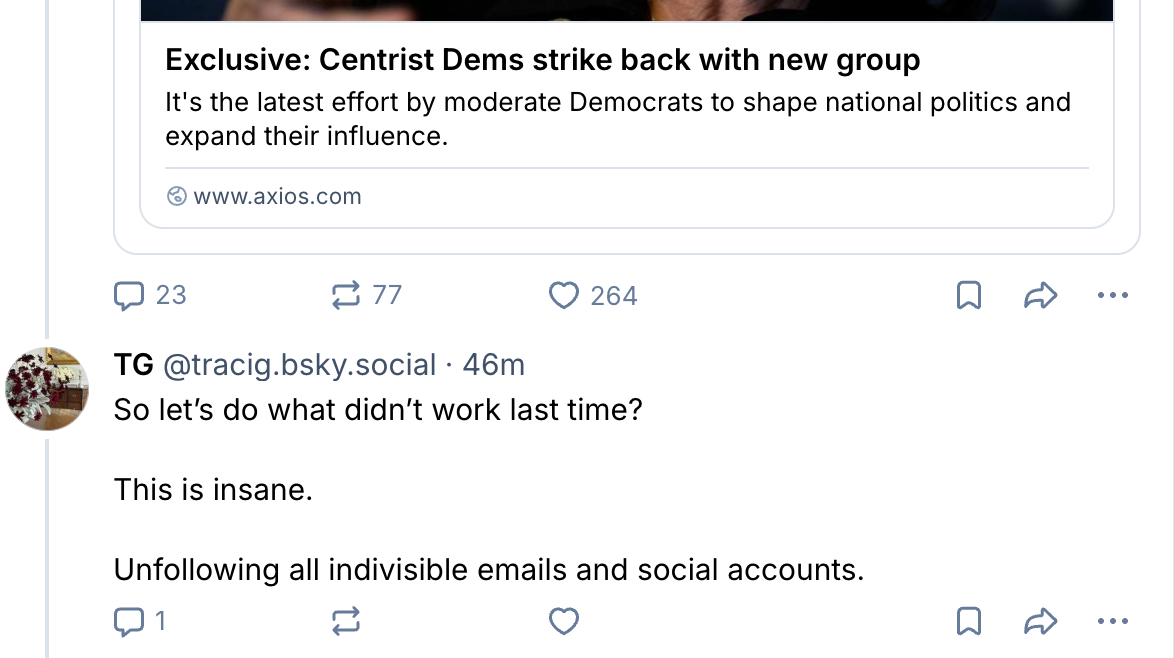
Task: Open the 46m timestamp link
Action: [493, 366]
